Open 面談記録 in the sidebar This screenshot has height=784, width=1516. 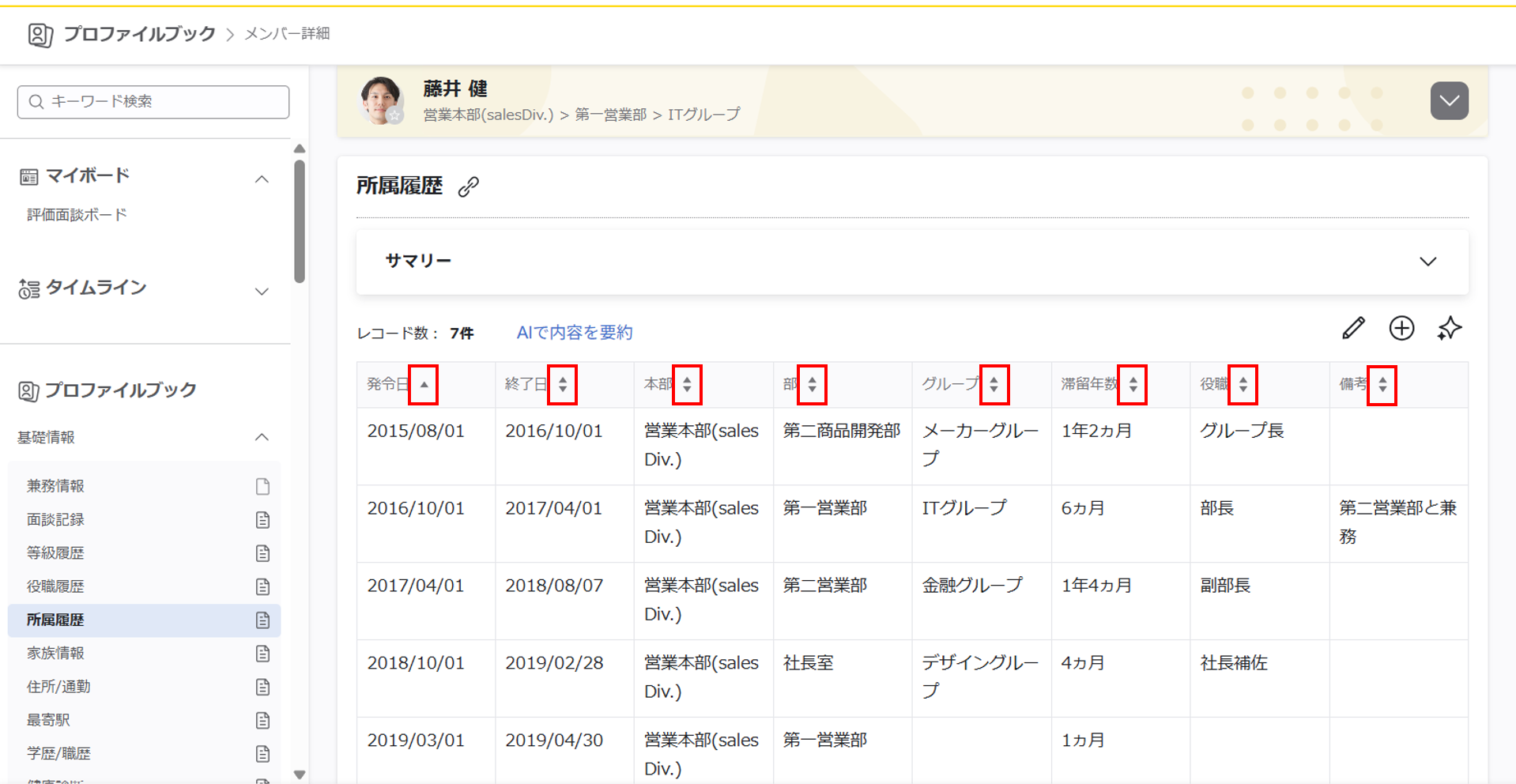55,520
